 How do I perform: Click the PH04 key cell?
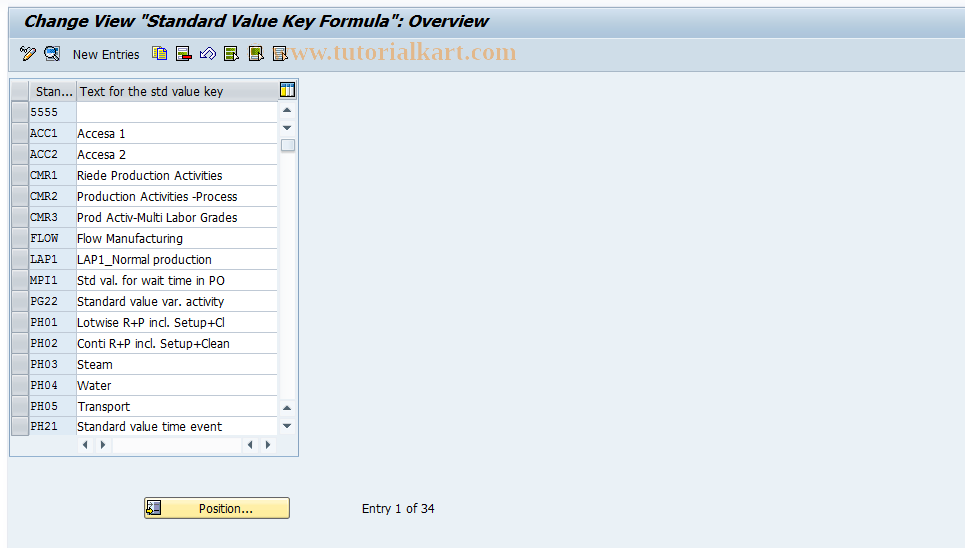point(52,385)
